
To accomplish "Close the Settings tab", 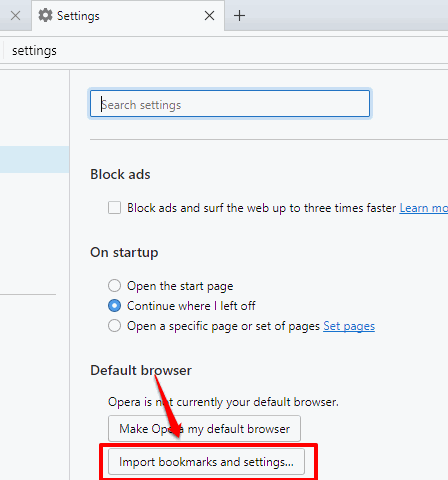I will [x=209, y=15].
